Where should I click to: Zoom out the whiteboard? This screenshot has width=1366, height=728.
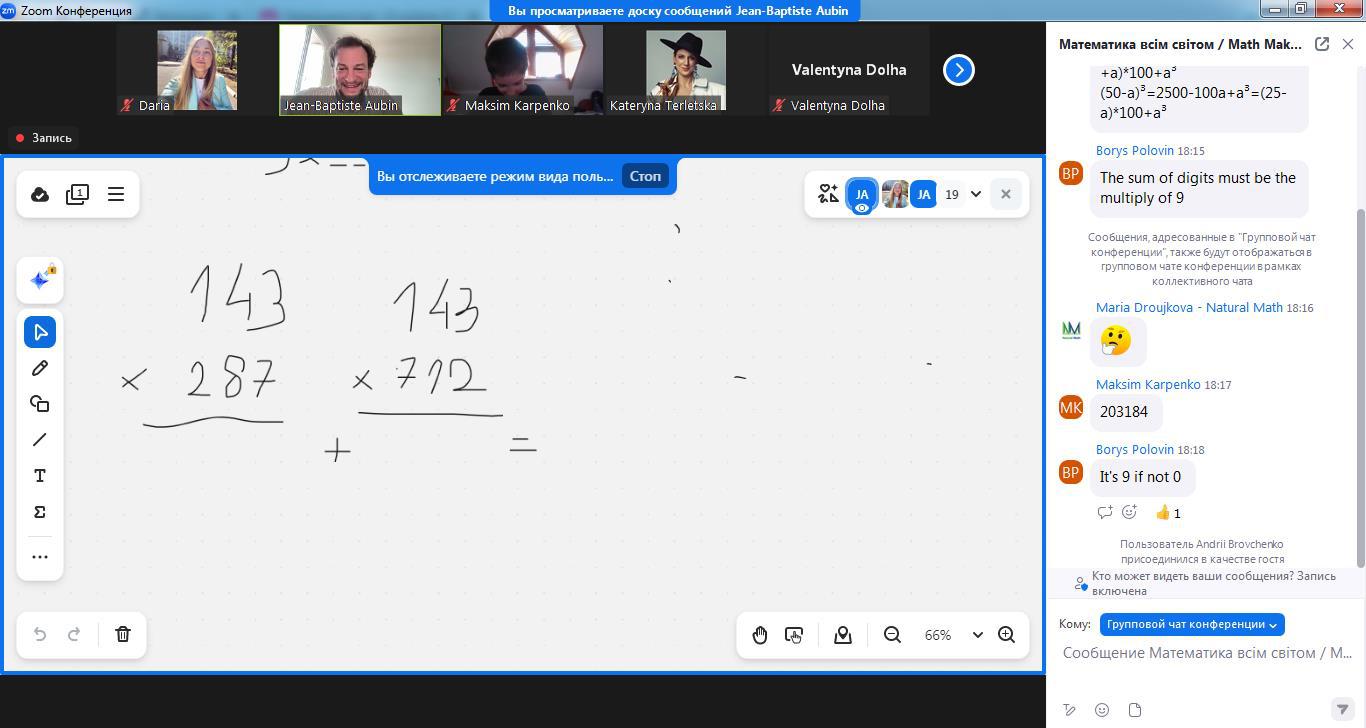point(892,635)
